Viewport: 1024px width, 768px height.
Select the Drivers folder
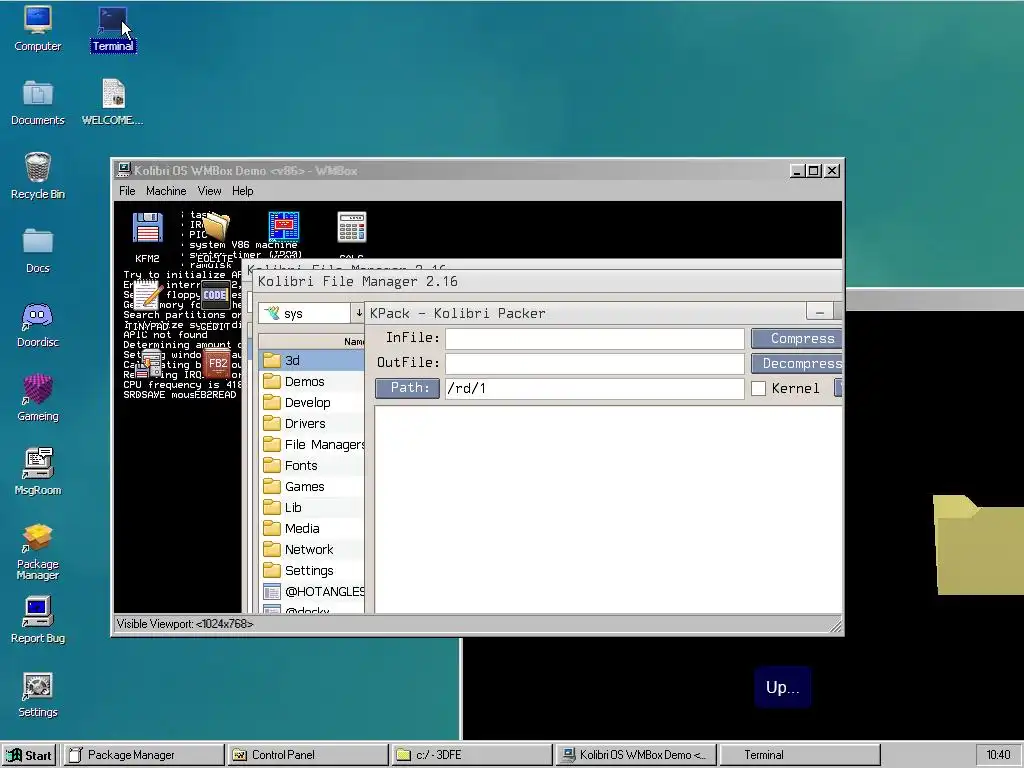[x=312, y=423]
